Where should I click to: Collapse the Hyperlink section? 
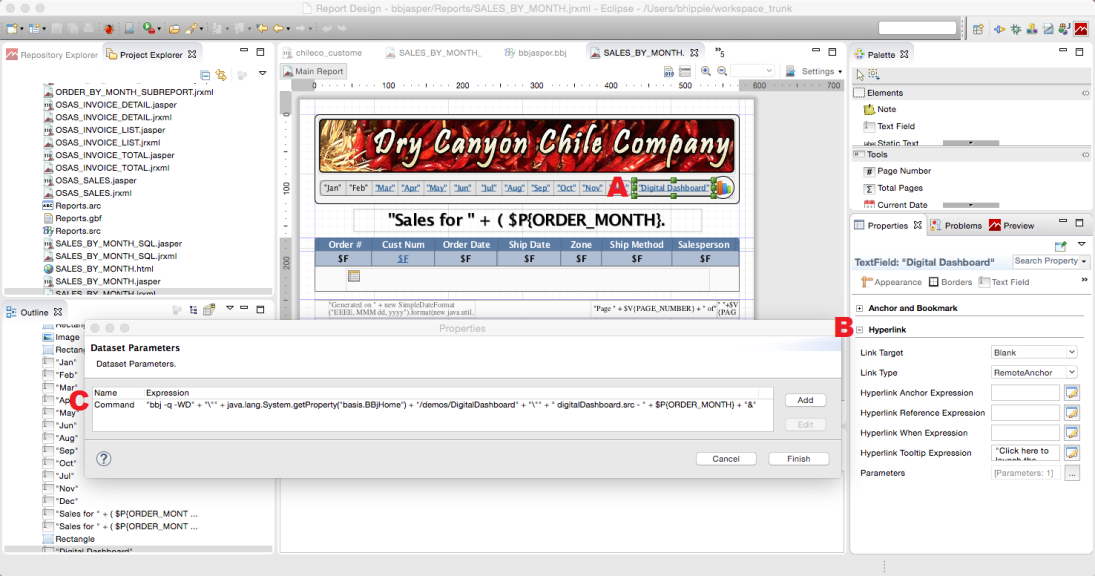tap(860, 329)
